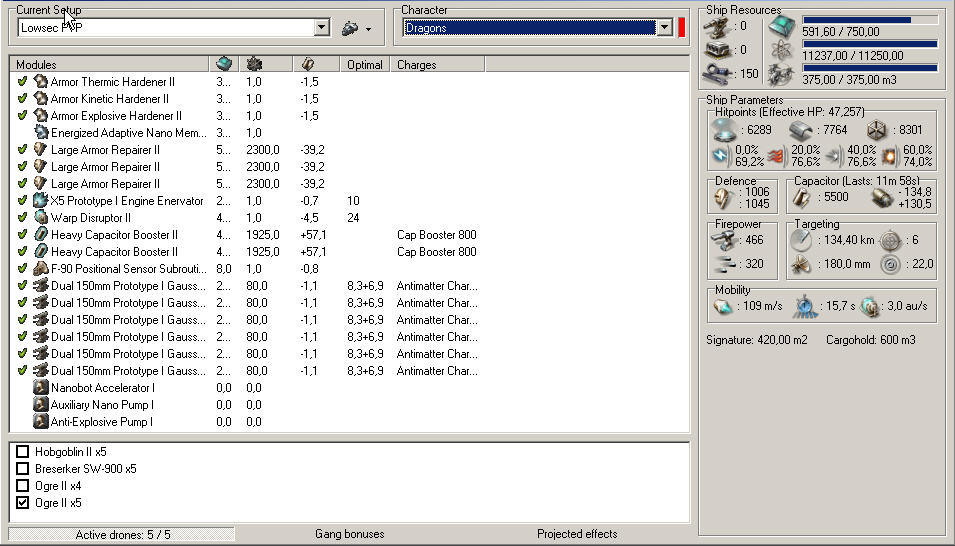Viewport: 955px width, 546px height.
Task: Click the shield hitpoints icon
Action: [723, 129]
